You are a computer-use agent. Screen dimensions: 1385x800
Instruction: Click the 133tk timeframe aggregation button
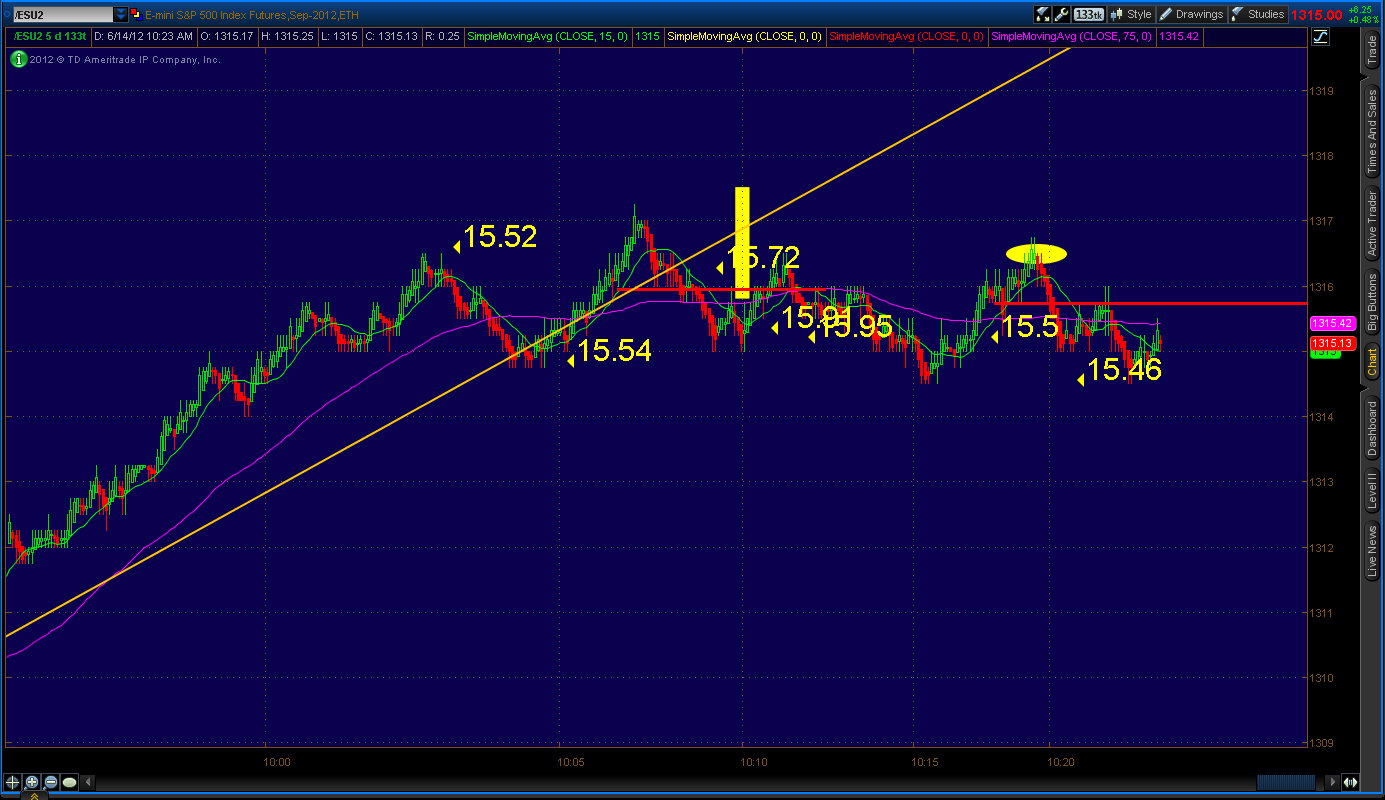[1089, 14]
